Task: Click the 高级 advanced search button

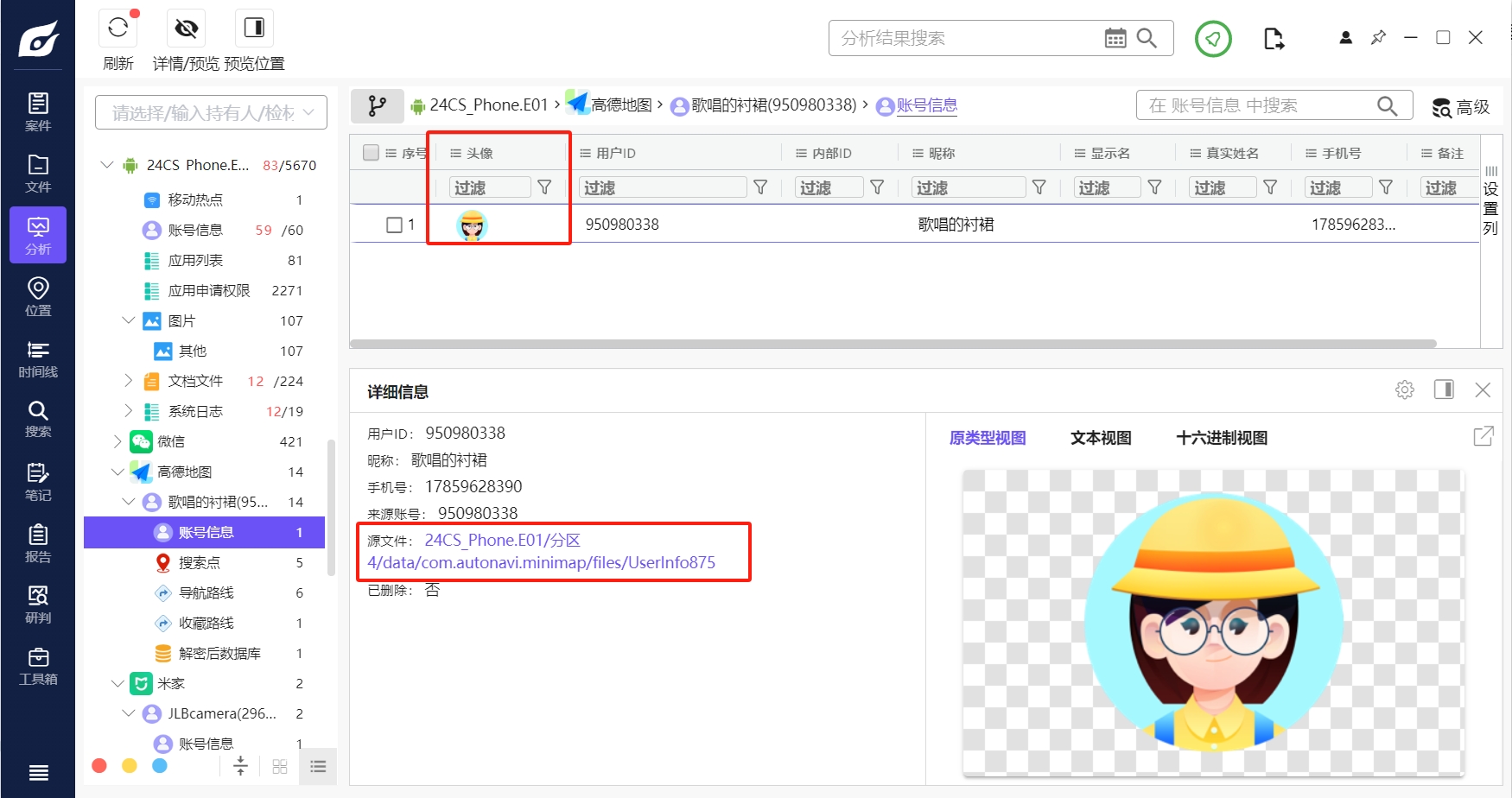Action: pos(1461,107)
